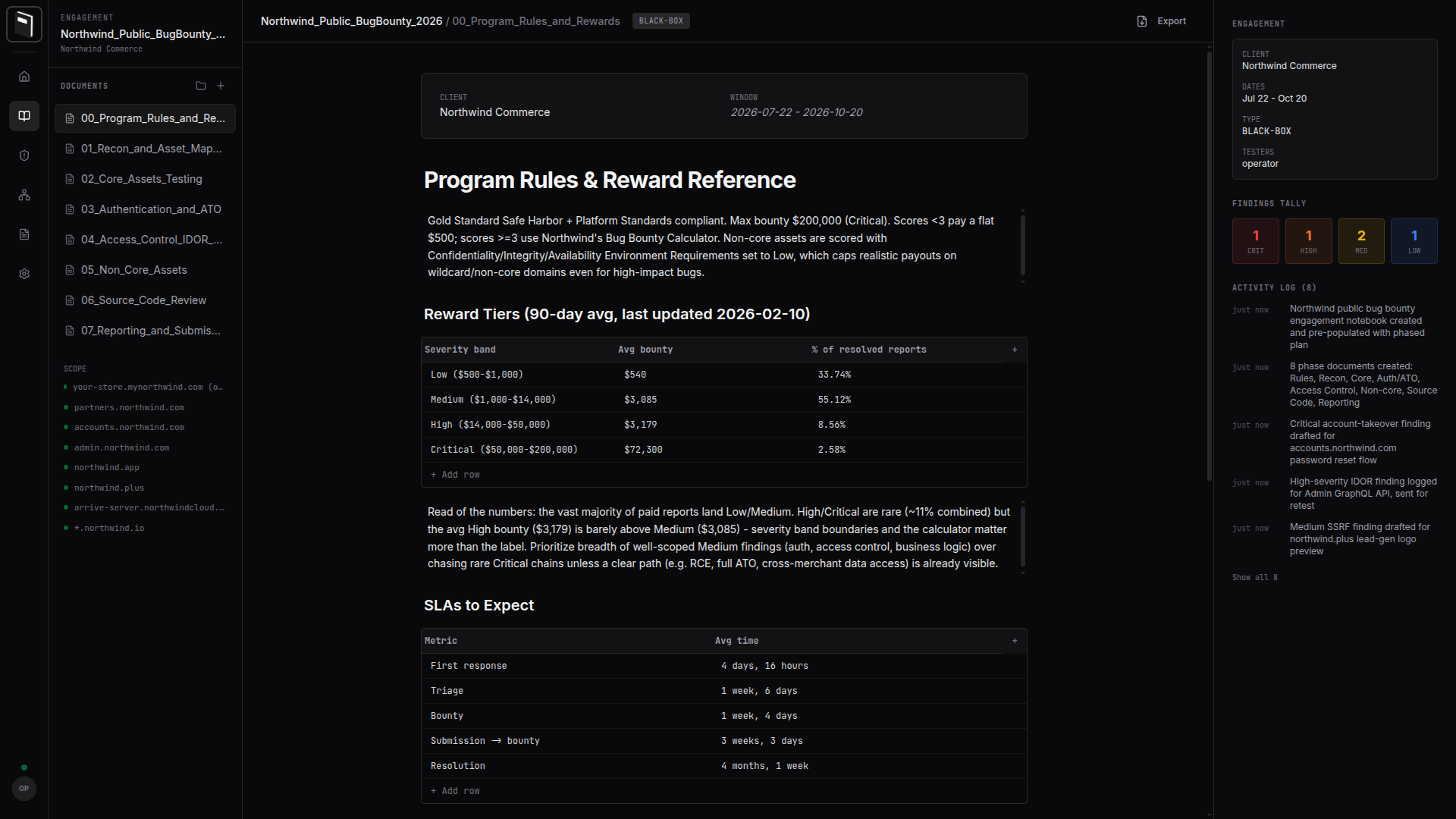
Task: Show all 8 activity log entries
Action: pyautogui.click(x=1254, y=578)
